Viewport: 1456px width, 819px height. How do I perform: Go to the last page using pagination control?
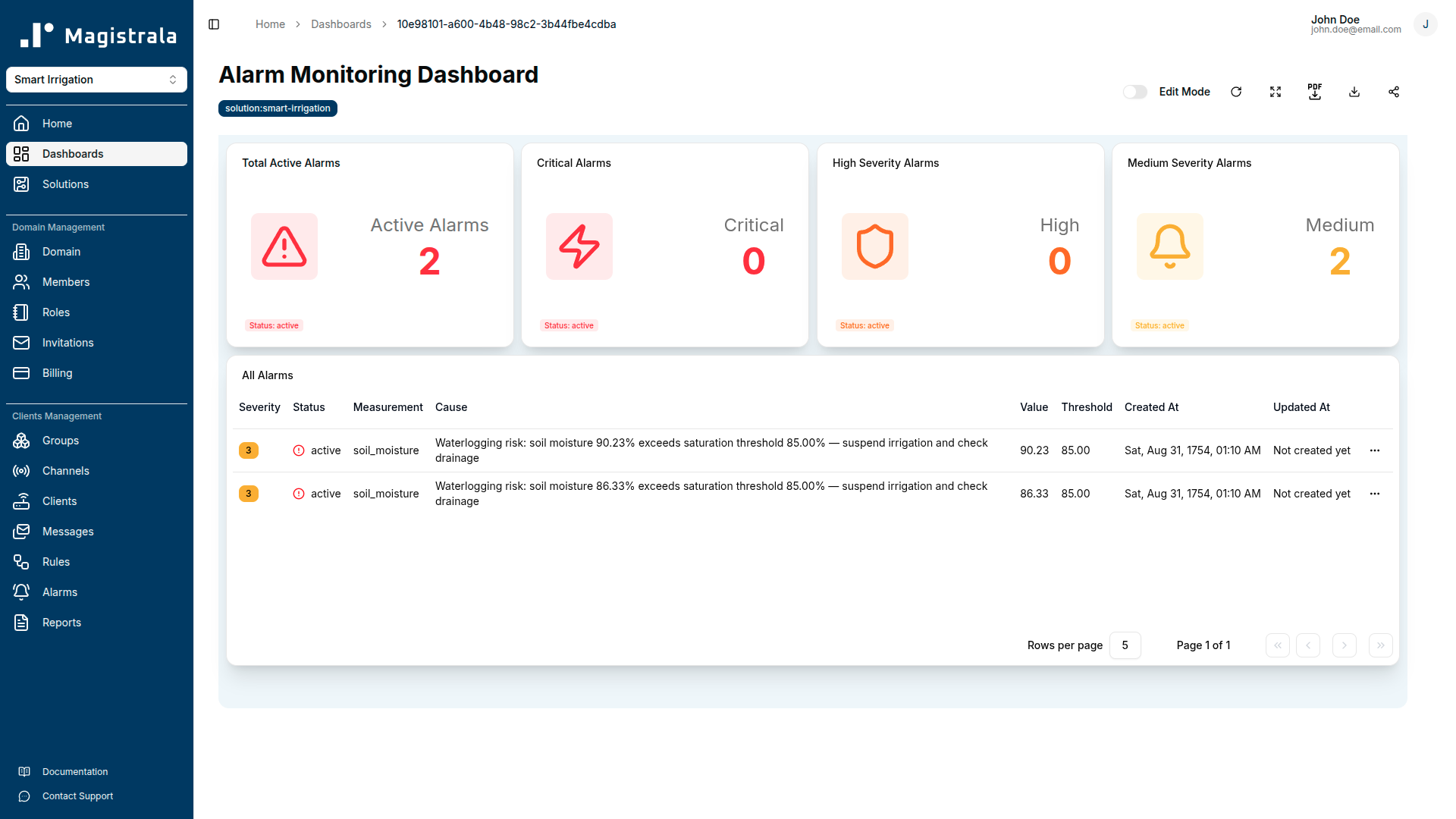click(1380, 645)
